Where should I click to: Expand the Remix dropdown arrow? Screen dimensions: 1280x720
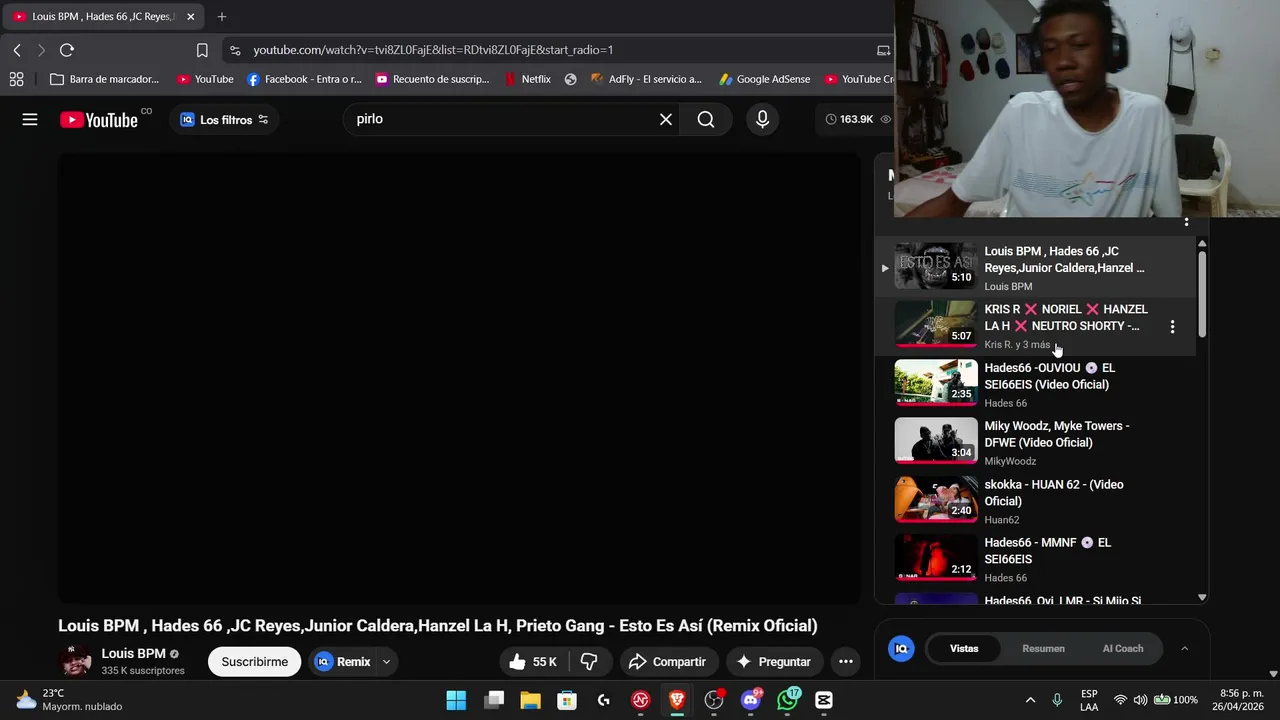(x=387, y=662)
